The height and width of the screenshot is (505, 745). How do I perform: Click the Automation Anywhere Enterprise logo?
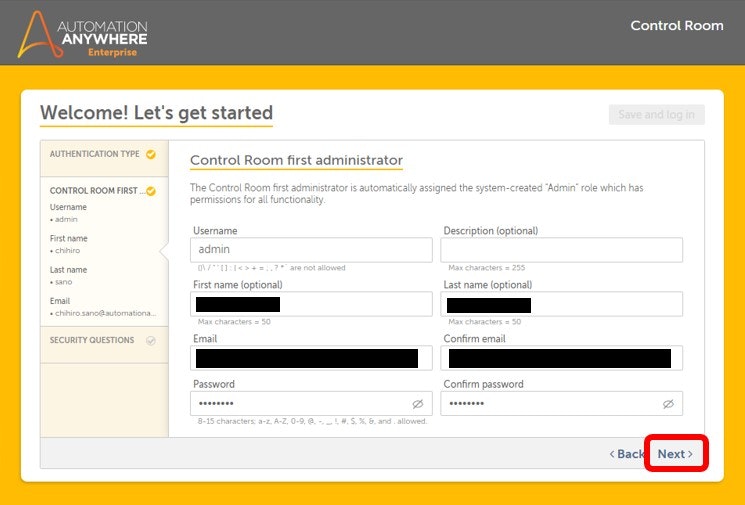click(82, 34)
